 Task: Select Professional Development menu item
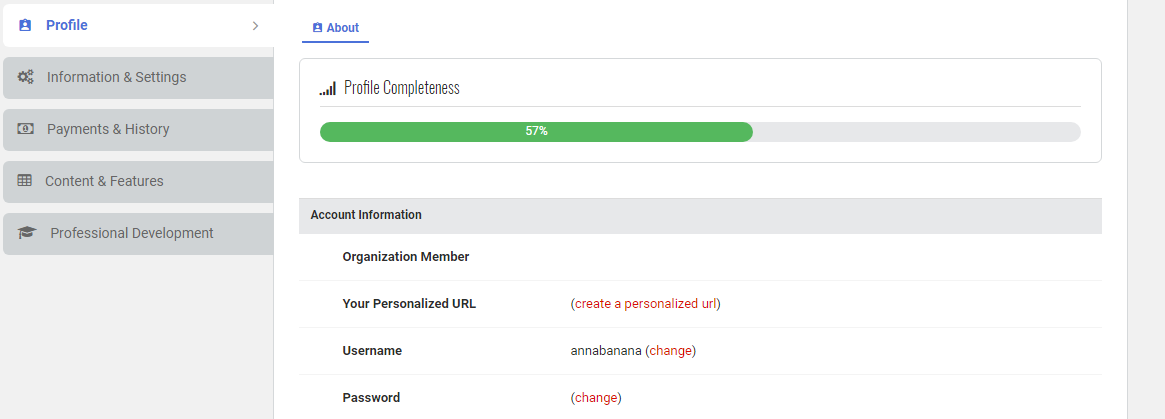coord(132,233)
